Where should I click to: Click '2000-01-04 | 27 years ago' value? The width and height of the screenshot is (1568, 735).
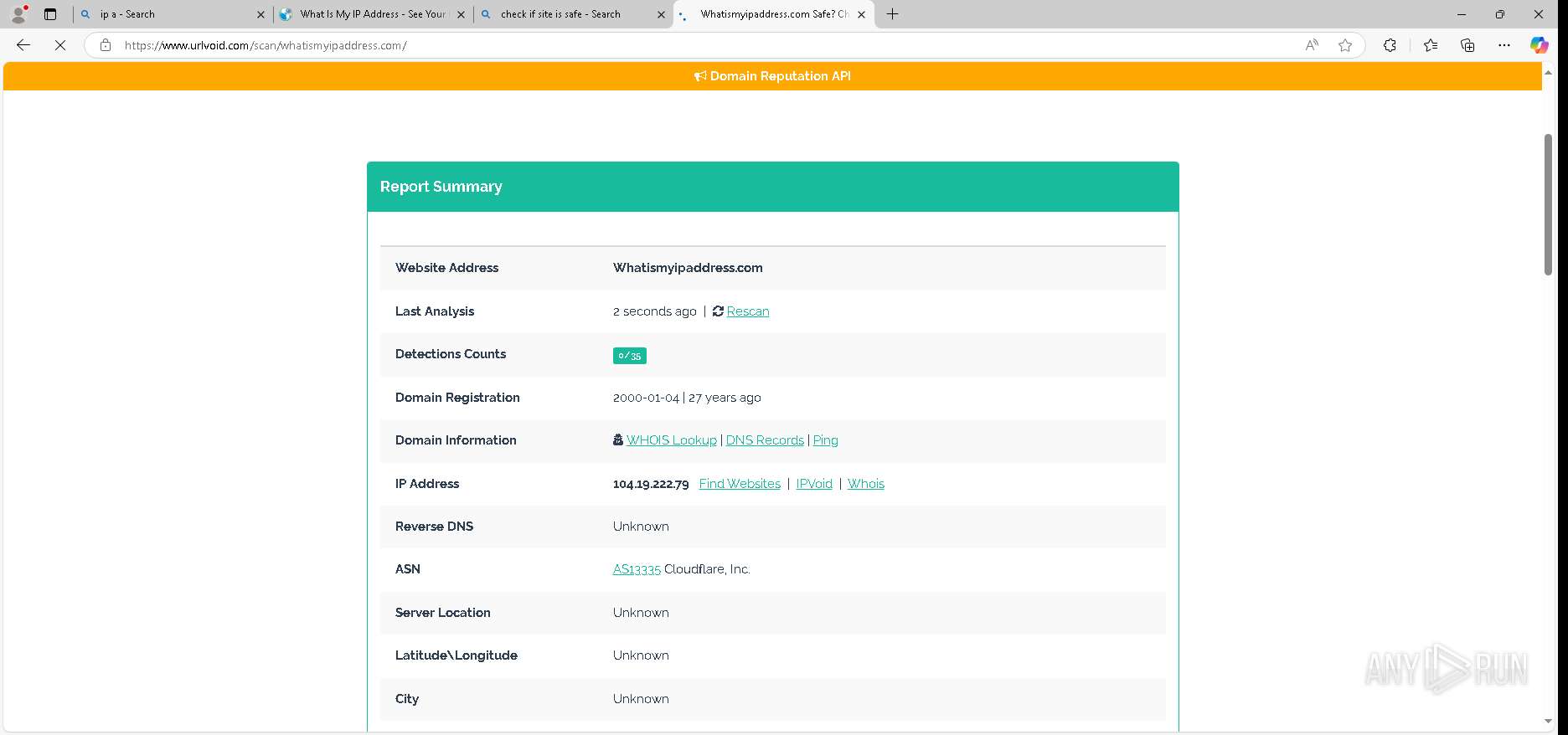click(x=687, y=398)
